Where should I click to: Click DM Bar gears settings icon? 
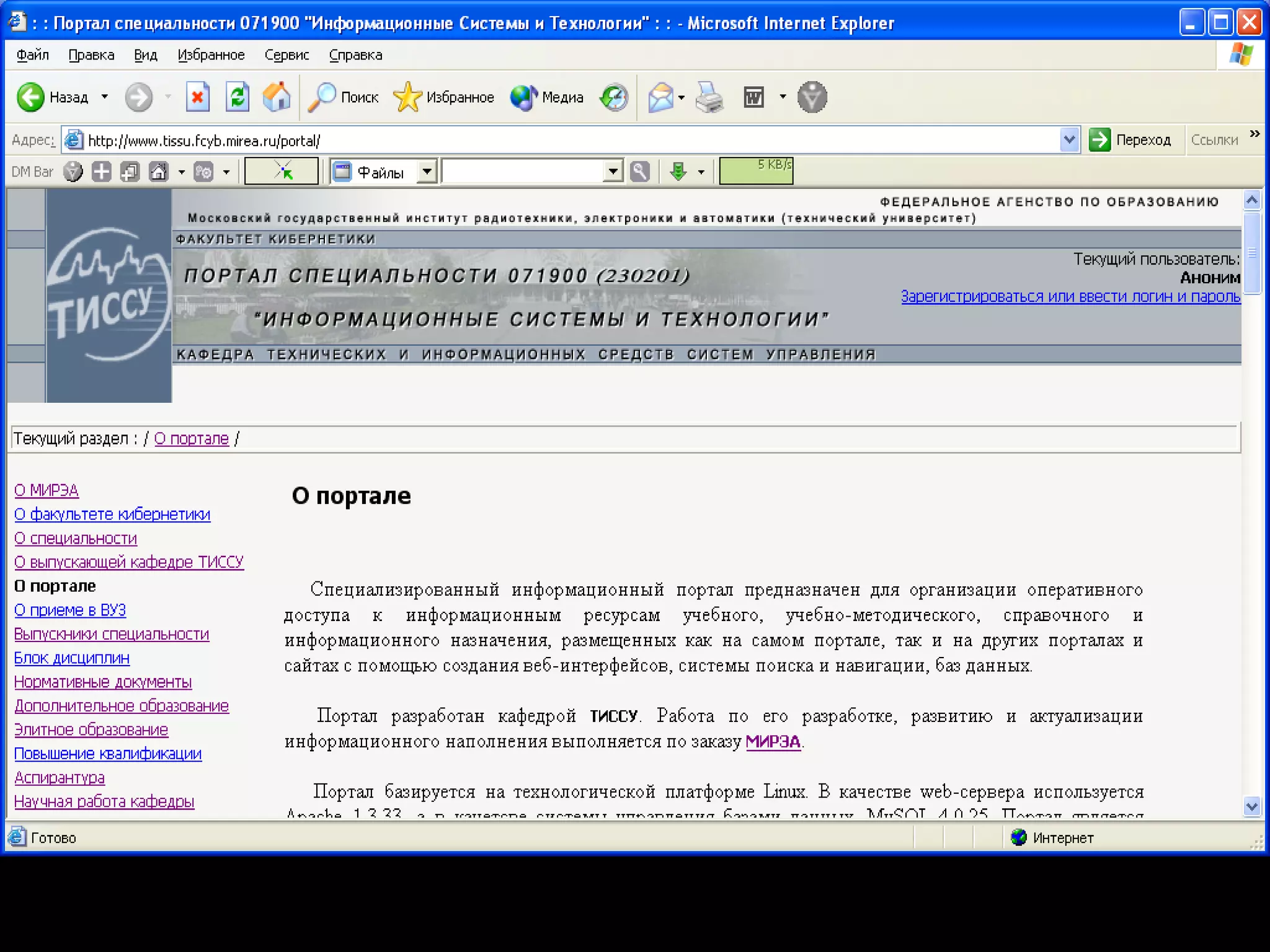coord(203,172)
